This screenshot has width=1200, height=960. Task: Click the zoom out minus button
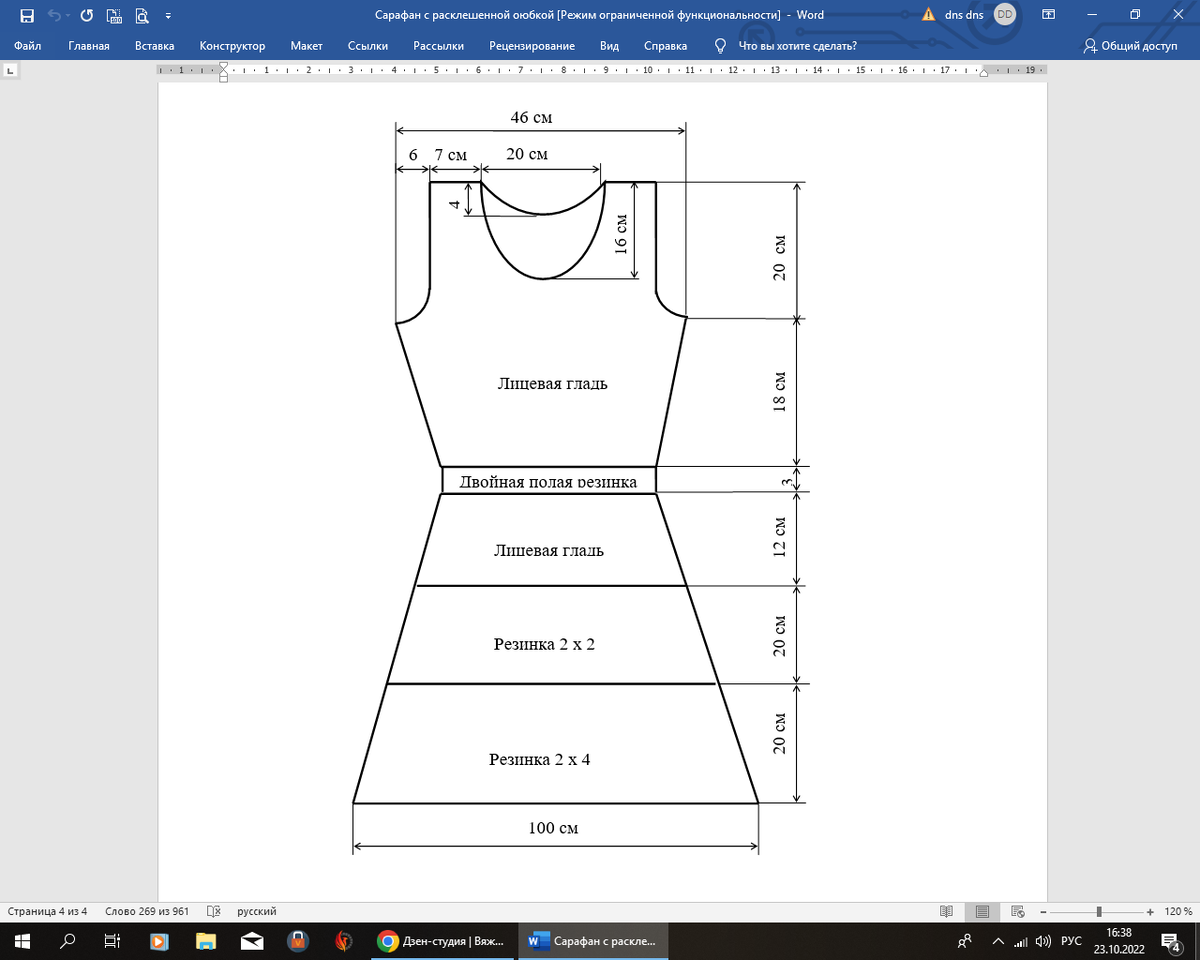(x=1044, y=912)
